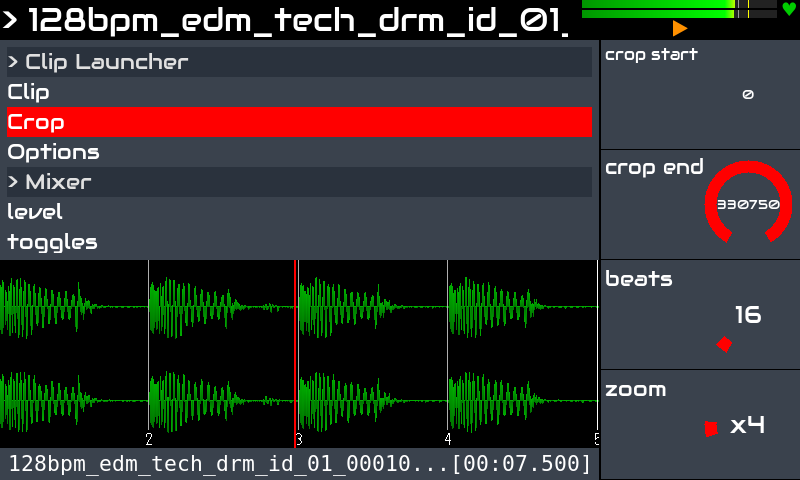Screen dimensions: 800x480
Task: Expand the Clip Launcher section
Action: coord(299,62)
